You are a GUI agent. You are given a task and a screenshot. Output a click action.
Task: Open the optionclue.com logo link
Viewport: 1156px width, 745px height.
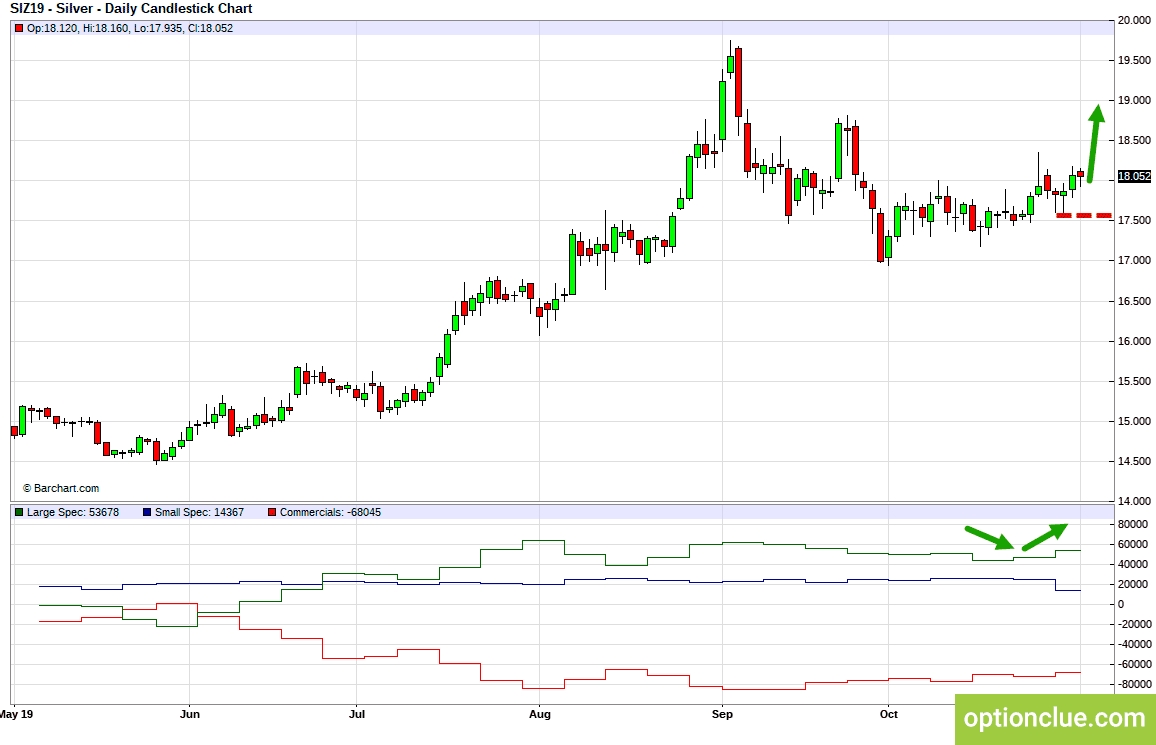(1054, 718)
